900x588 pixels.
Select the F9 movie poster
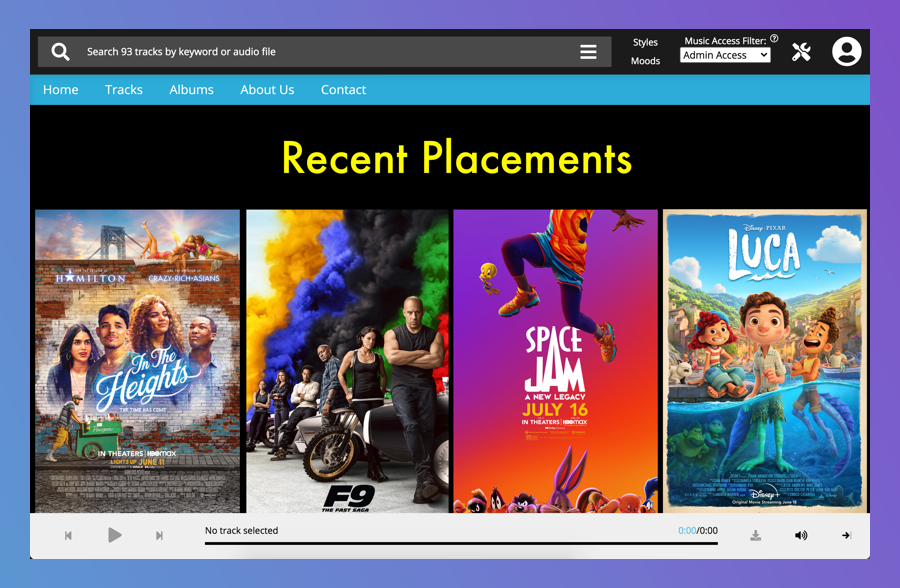click(347, 361)
